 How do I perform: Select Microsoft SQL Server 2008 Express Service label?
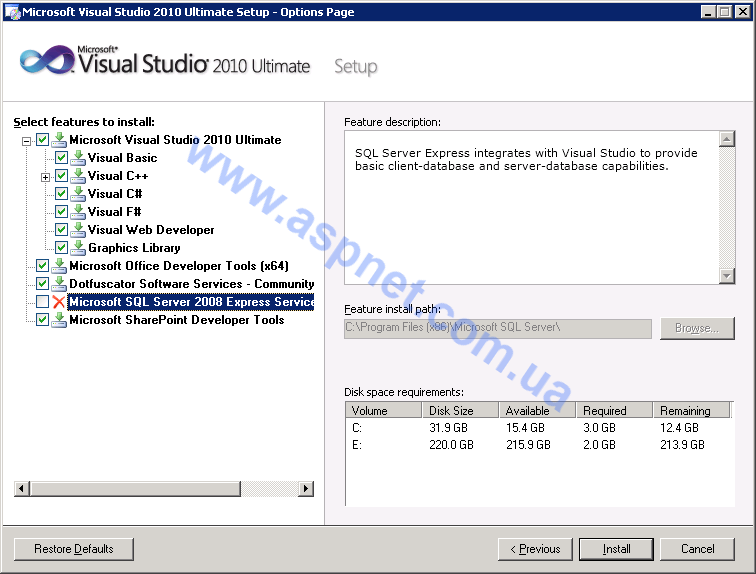(x=191, y=302)
